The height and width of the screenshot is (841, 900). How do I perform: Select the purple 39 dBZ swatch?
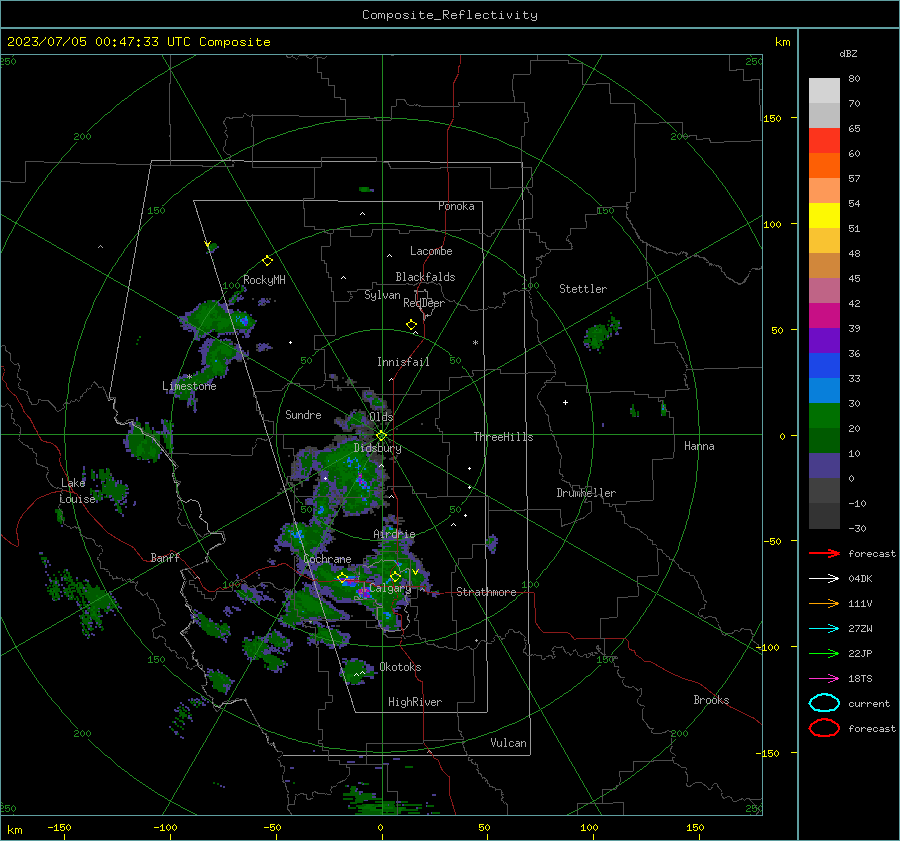824,341
